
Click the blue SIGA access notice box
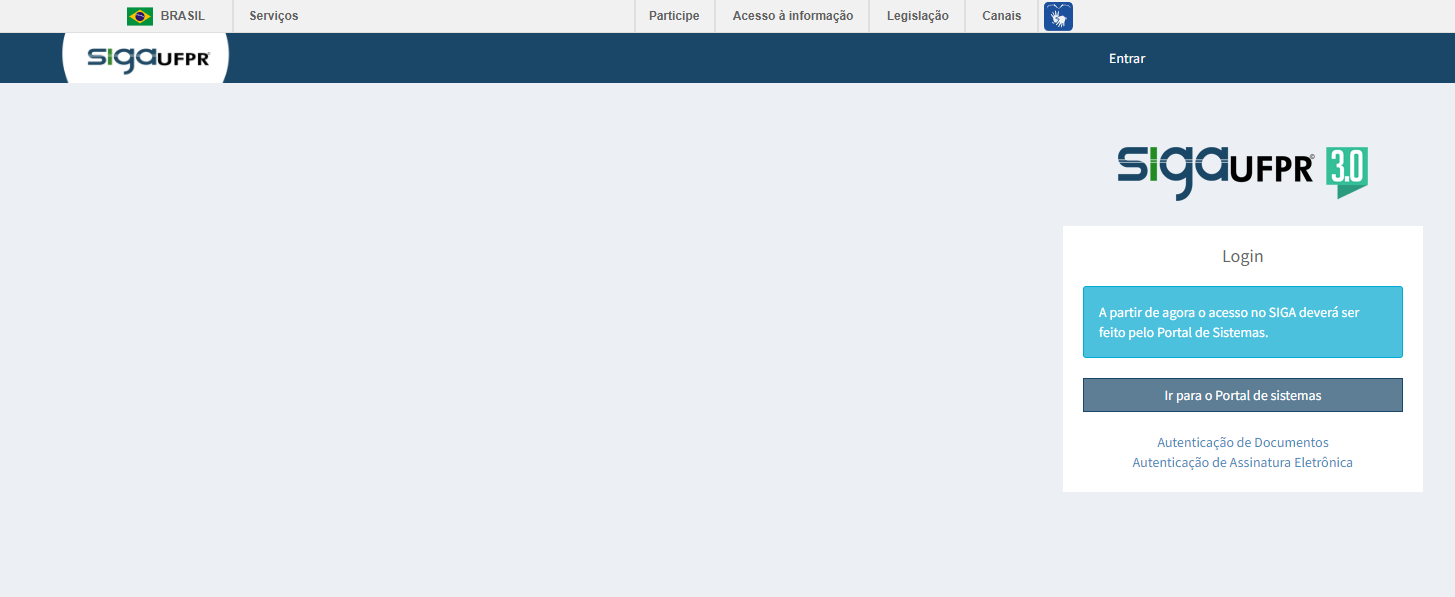(x=1242, y=322)
